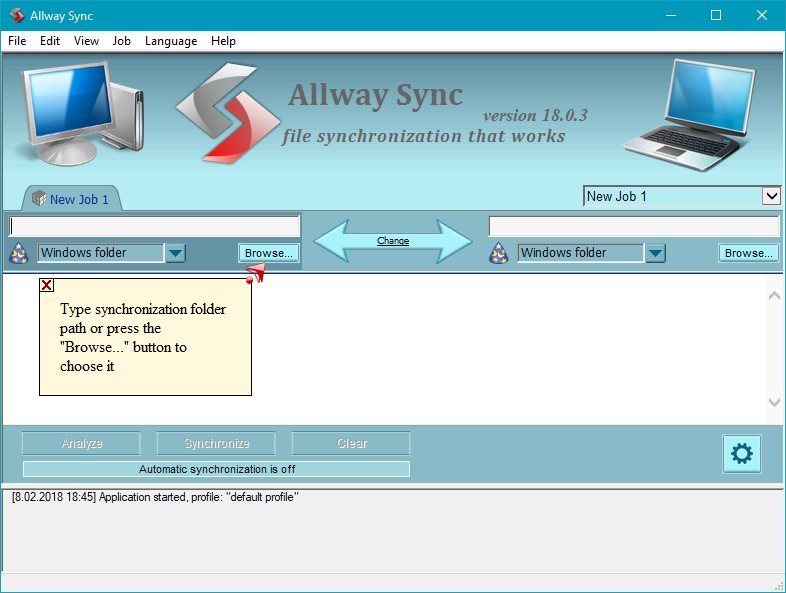Click the tooltip text about synchronization folder
This screenshot has height=593, width=786.
pos(143,337)
